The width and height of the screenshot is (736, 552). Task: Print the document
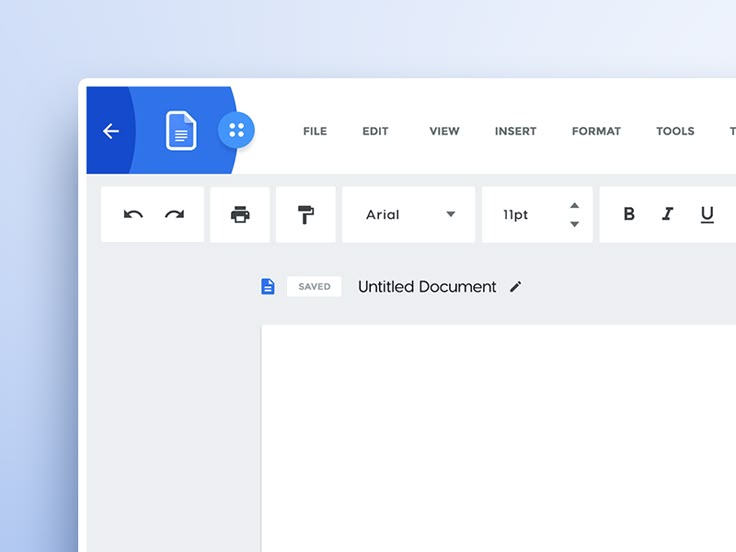[x=240, y=215]
